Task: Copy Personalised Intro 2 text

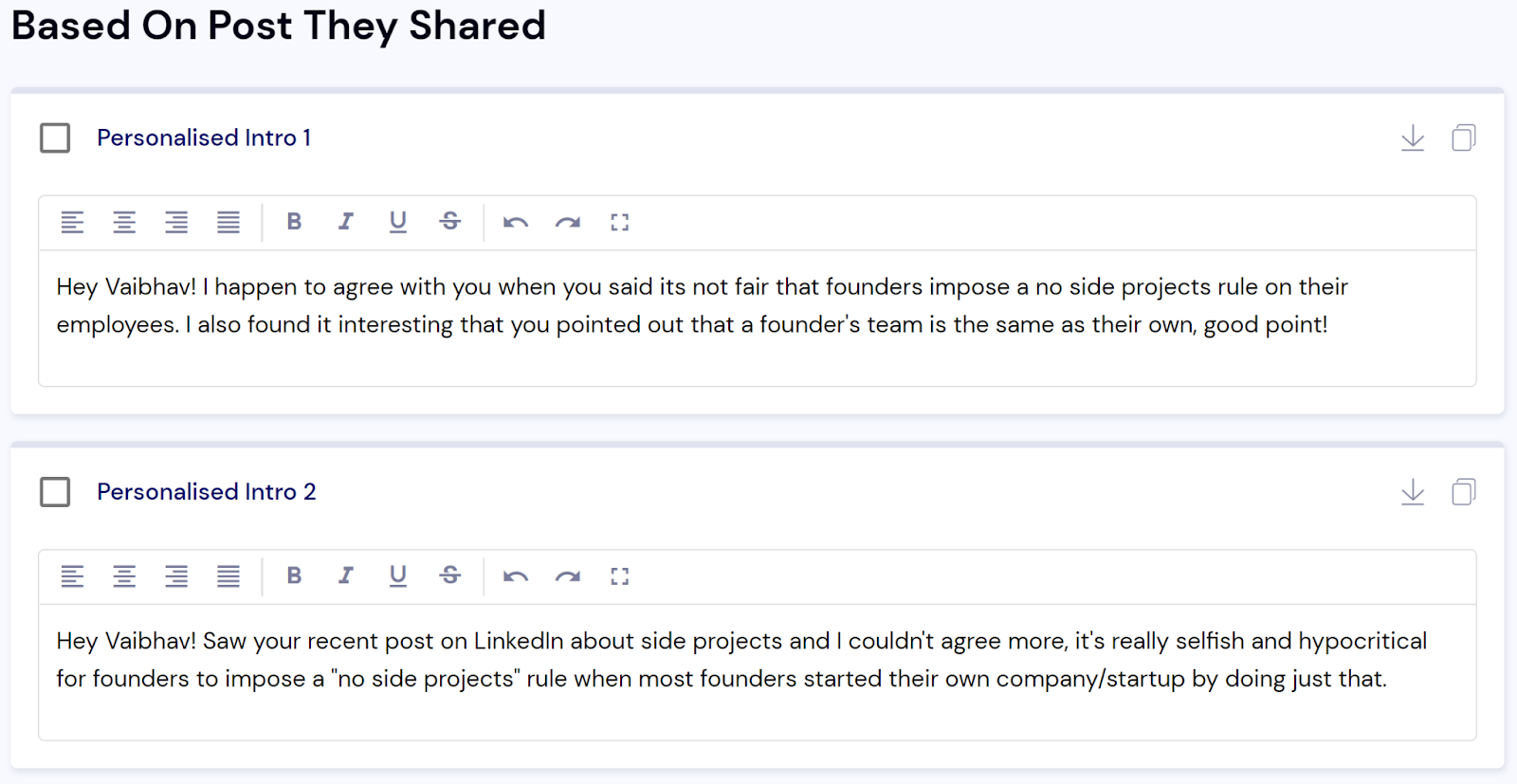Action: (1463, 492)
